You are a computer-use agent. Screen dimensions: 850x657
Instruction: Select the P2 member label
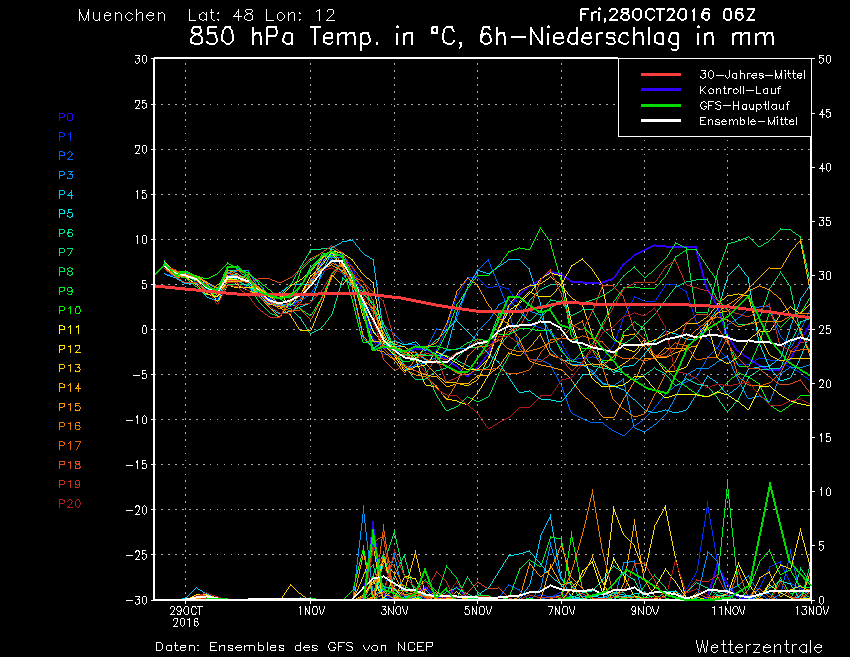pyautogui.click(x=66, y=156)
